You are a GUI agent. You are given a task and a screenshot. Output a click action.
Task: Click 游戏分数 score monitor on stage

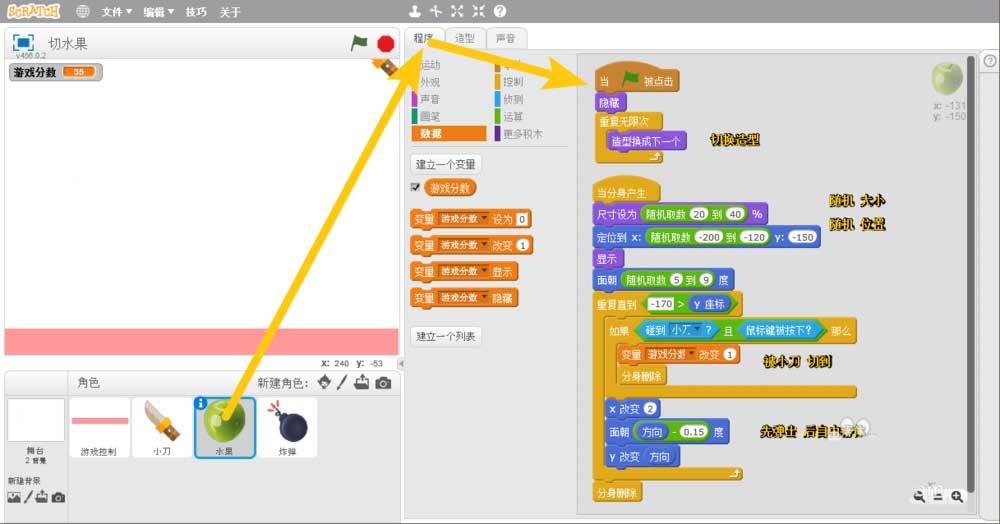tap(55, 72)
